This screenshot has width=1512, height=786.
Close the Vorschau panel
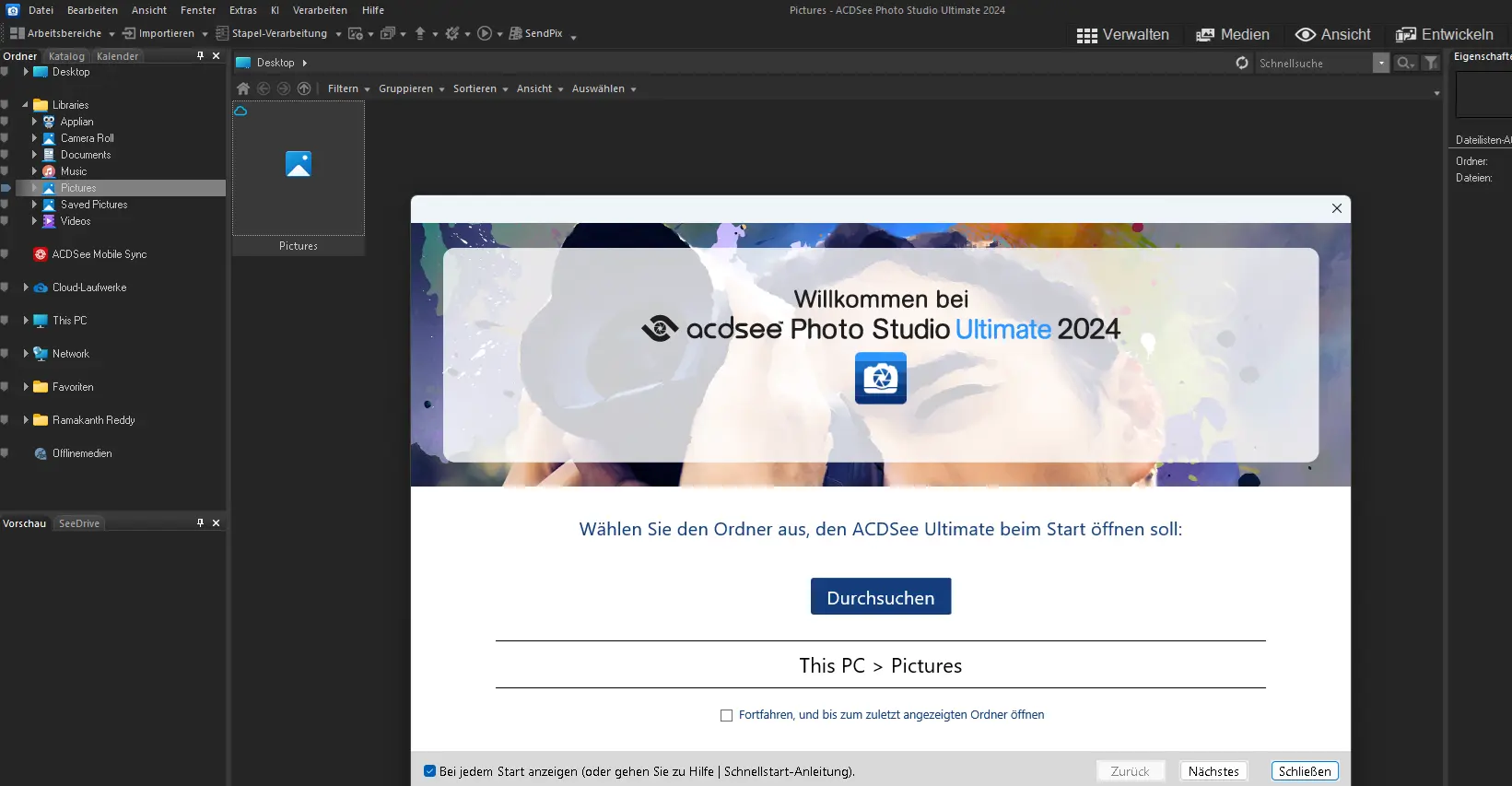coord(217,523)
